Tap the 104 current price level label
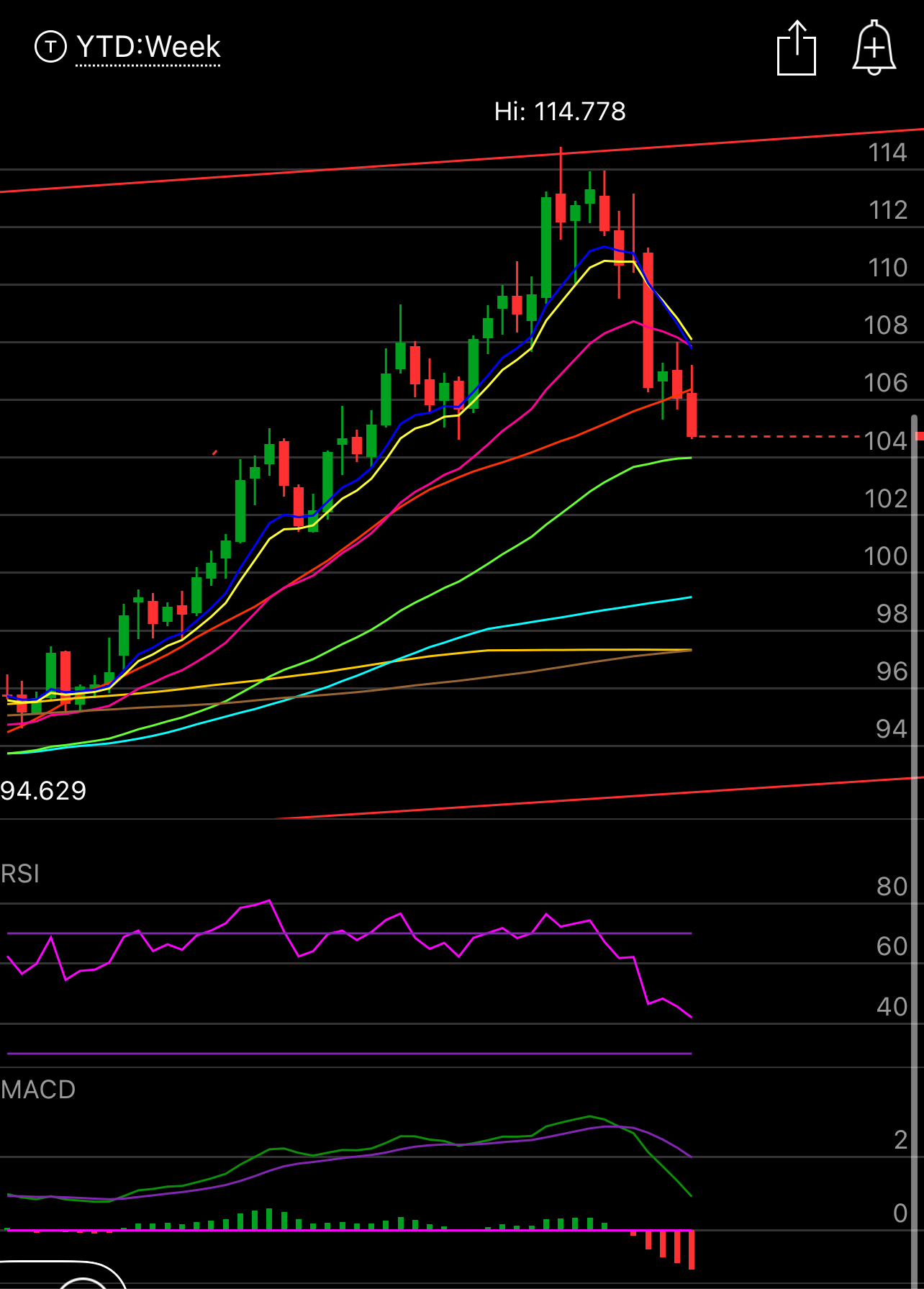This screenshot has height=1289, width=924. [x=886, y=440]
